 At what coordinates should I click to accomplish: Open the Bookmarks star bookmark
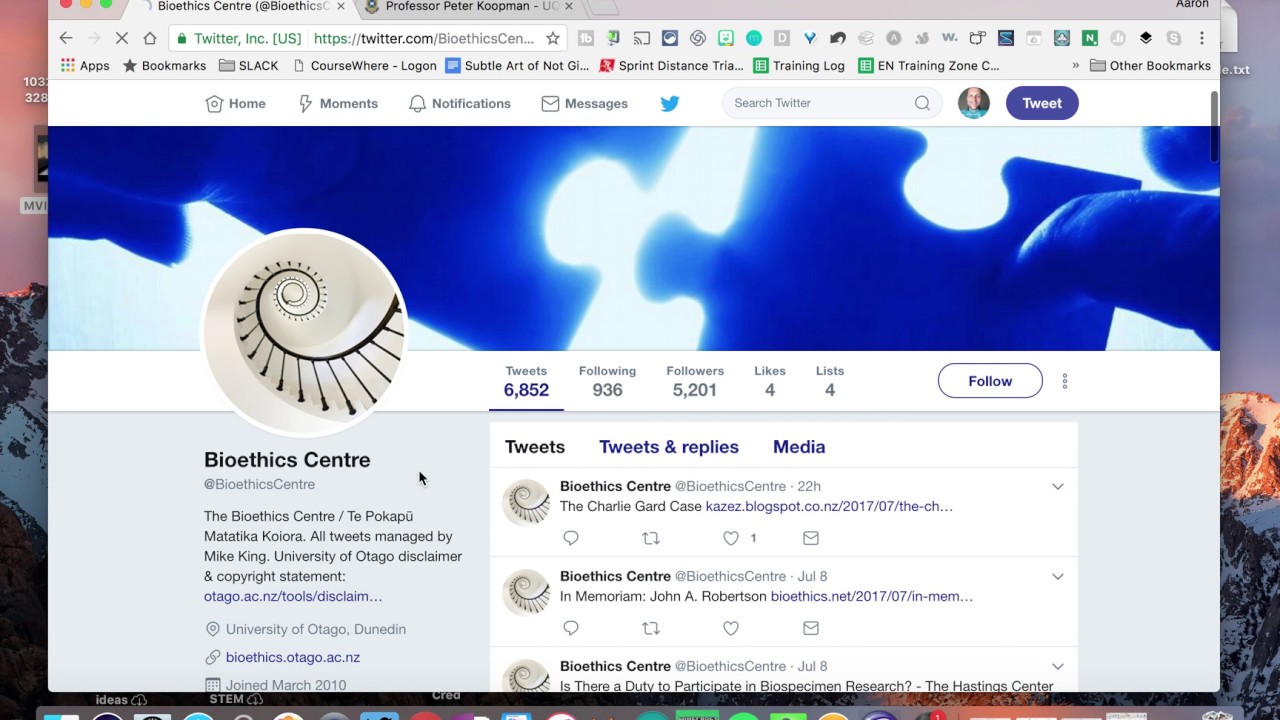(164, 66)
